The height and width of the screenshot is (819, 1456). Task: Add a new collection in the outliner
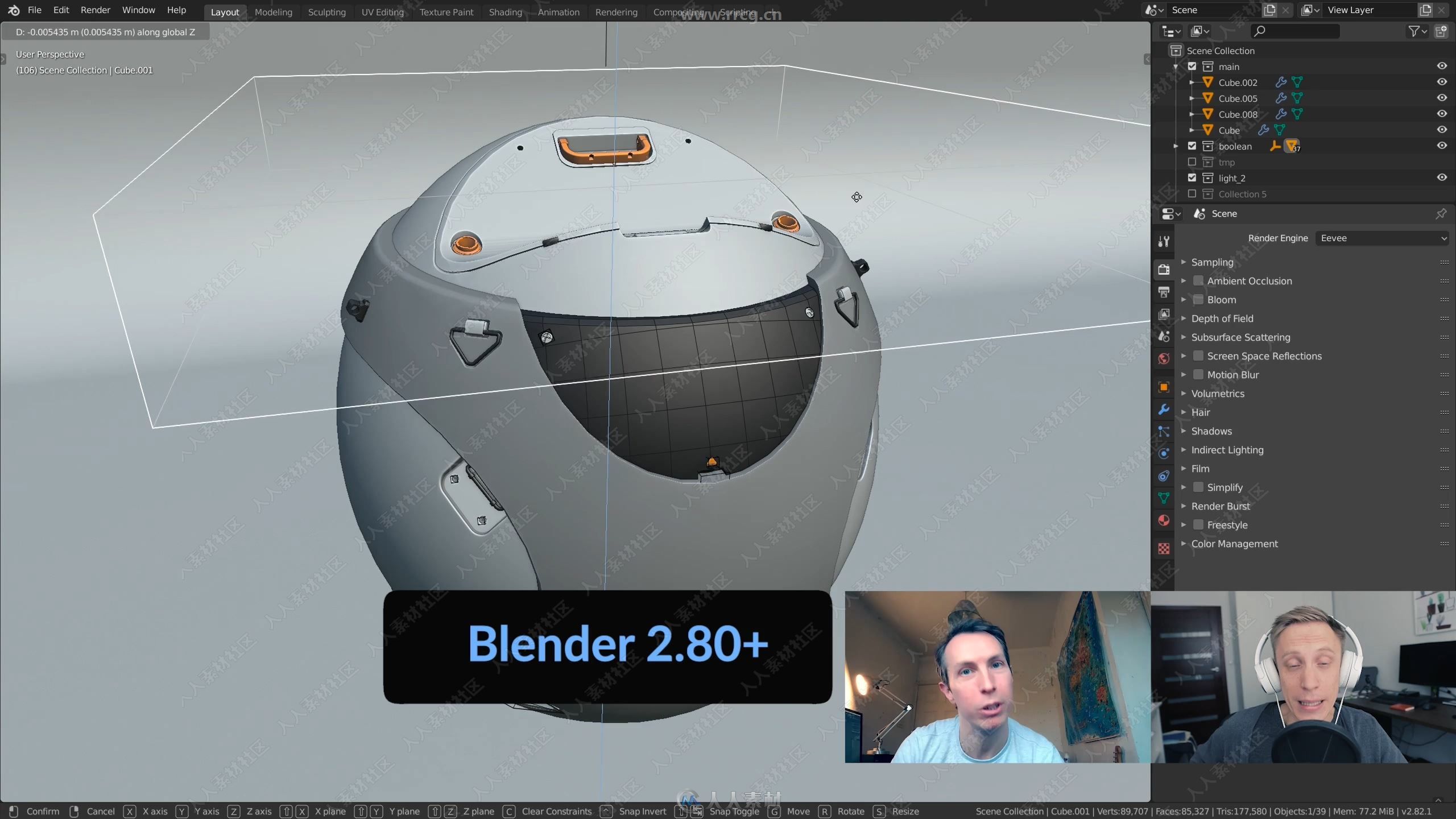pyautogui.click(x=1441, y=31)
